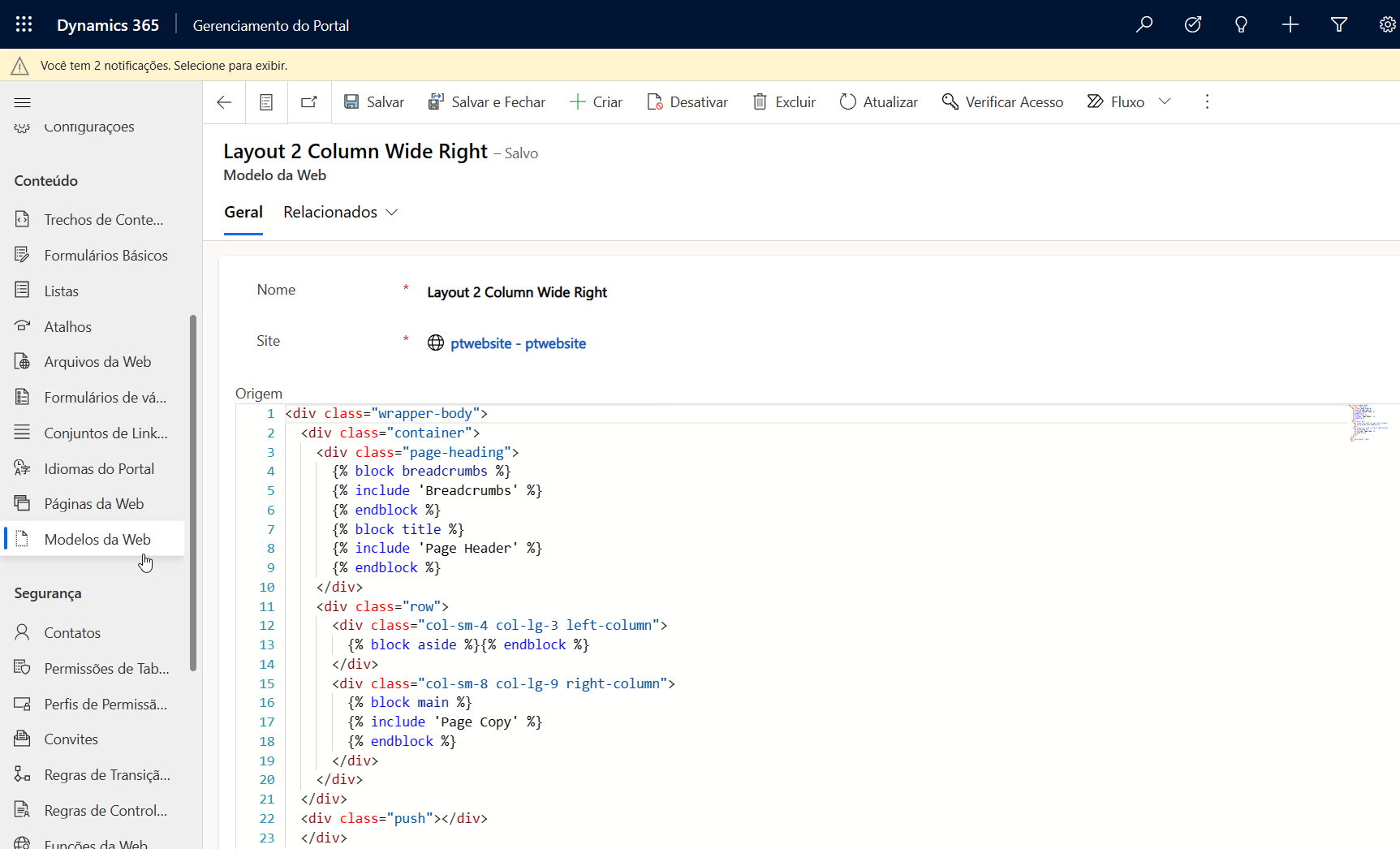The image size is (1400, 849).
Task: Go back with the arrow icon
Action: click(225, 102)
